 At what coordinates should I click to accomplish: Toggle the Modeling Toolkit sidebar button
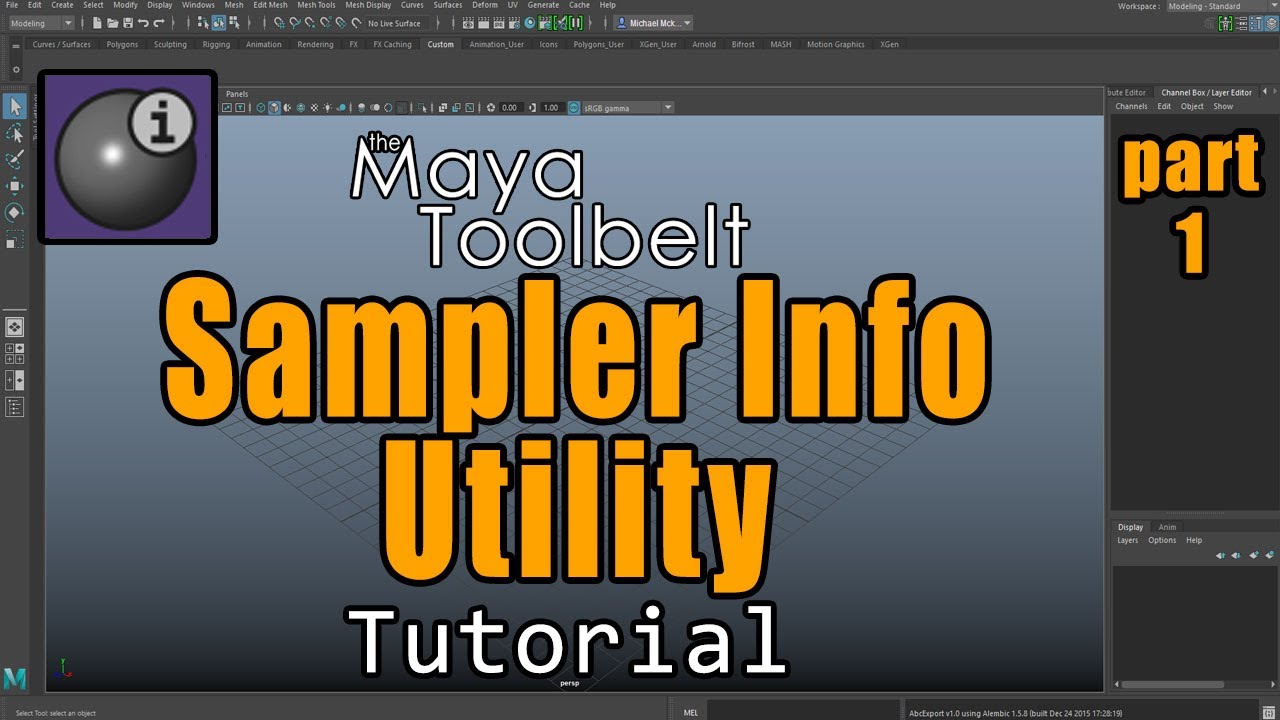tap(1209, 23)
